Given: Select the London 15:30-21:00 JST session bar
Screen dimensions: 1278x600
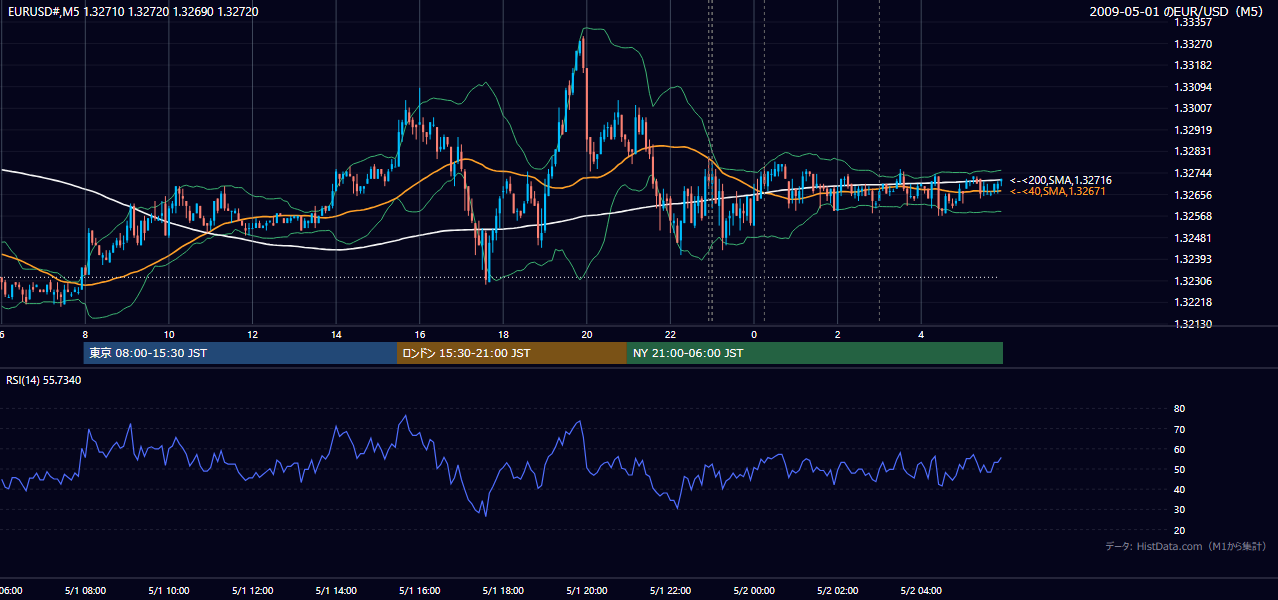Looking at the screenshot, I should [x=512, y=353].
